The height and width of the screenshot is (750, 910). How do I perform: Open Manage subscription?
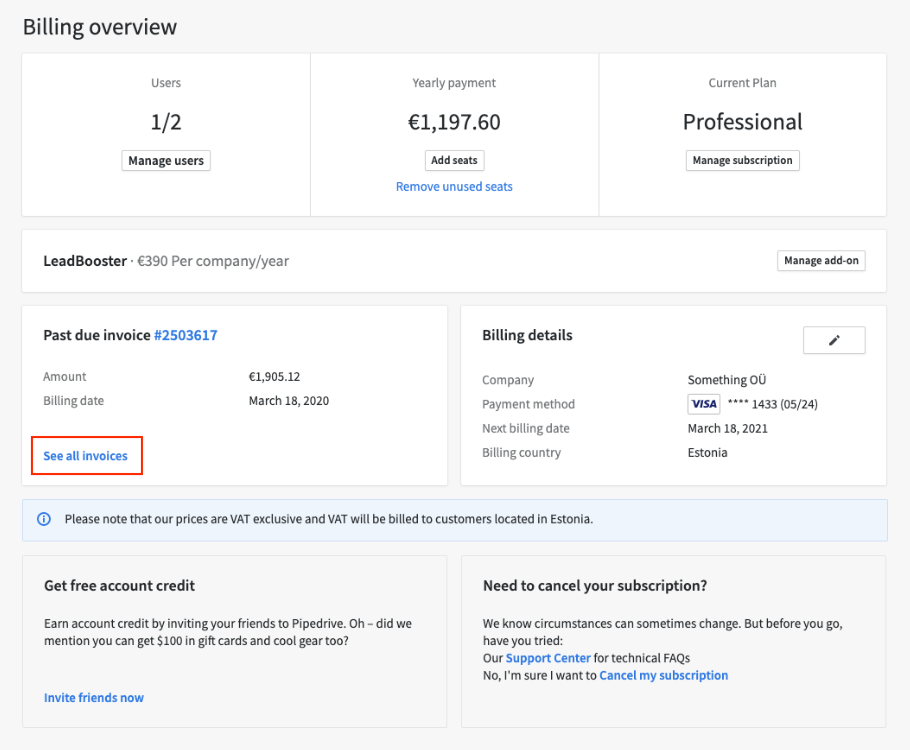tap(742, 160)
